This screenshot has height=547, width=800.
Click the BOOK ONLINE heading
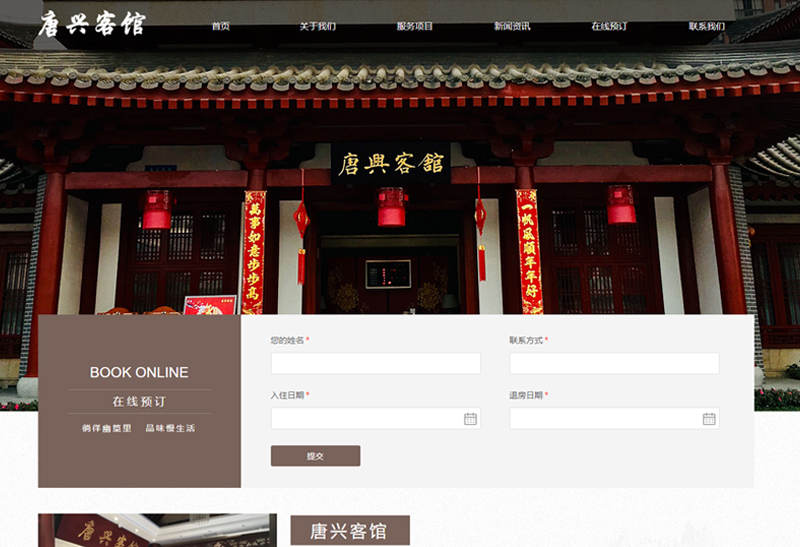pyautogui.click(x=139, y=372)
